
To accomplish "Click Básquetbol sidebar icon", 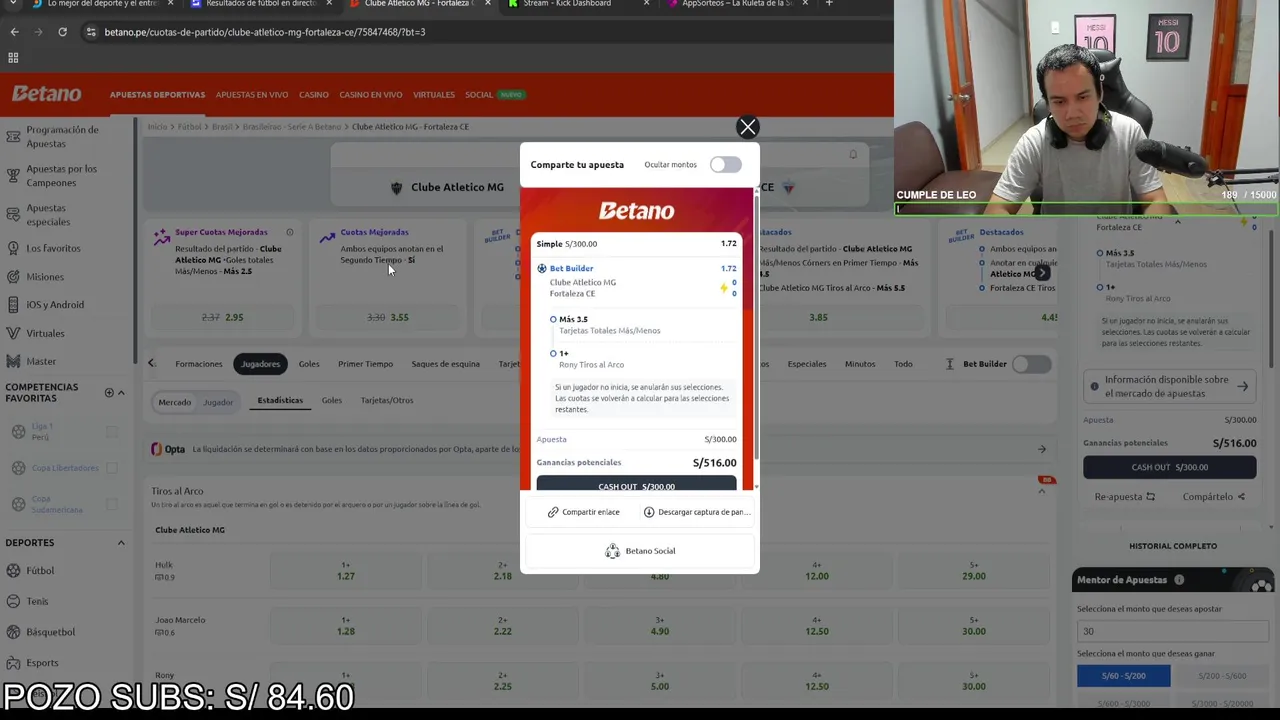I will coord(13,632).
